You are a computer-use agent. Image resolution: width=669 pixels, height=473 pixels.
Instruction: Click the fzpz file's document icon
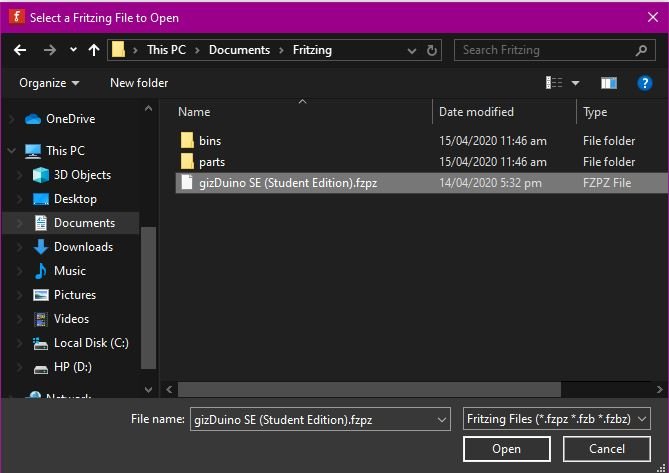point(187,182)
